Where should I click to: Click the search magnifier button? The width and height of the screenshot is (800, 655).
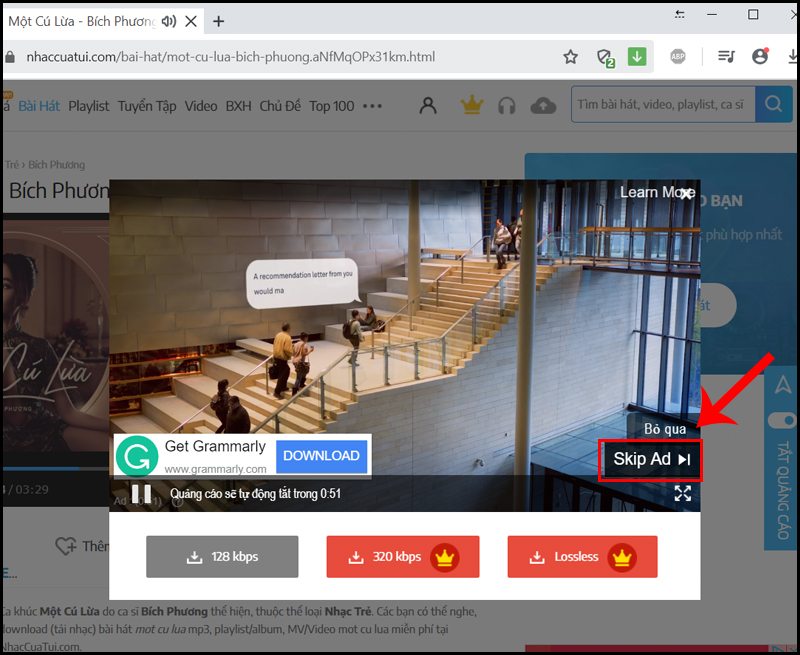[773, 105]
